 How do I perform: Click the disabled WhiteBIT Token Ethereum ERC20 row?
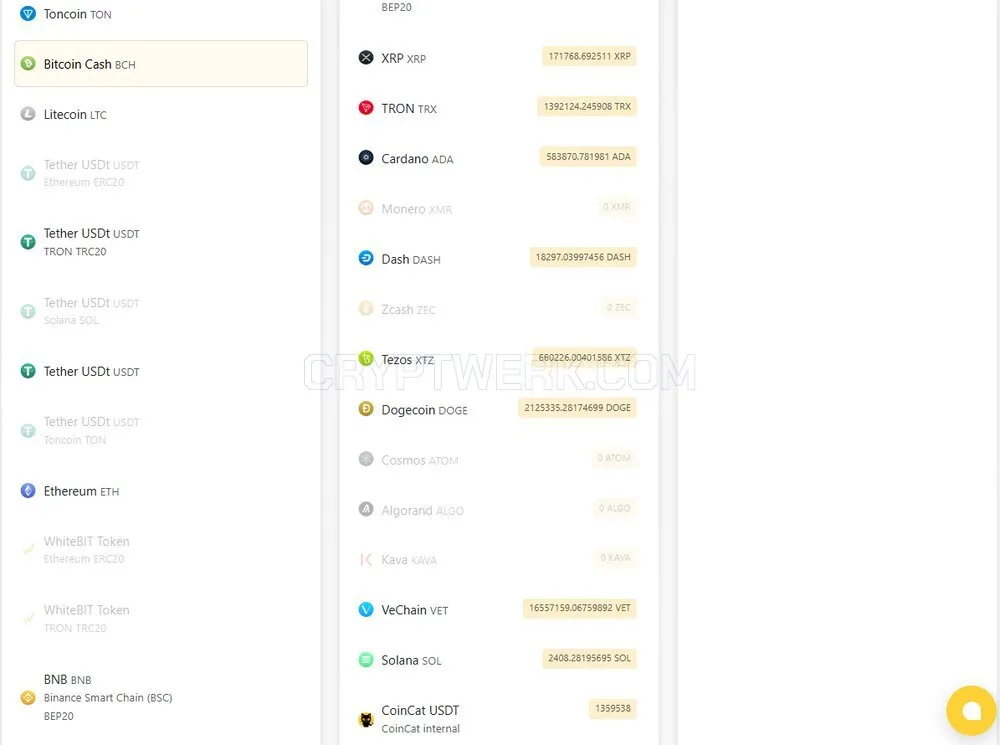[161, 550]
